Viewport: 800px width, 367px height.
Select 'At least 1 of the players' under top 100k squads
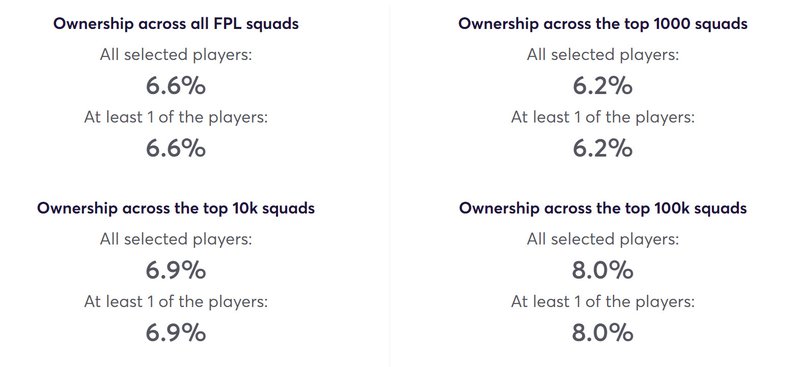point(603,302)
